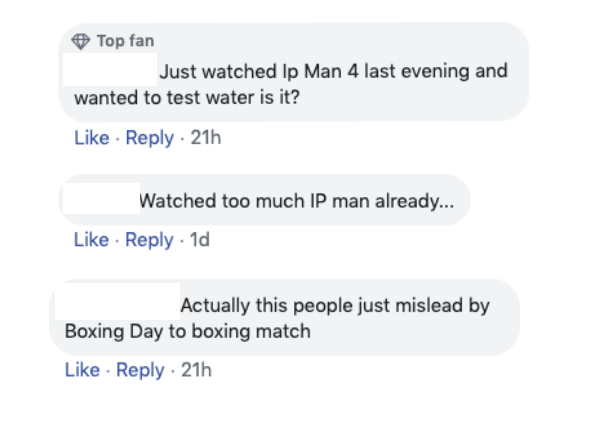Open profile of "Watched too much" commenter
Viewport: 600px width, 428px height.
(99, 201)
